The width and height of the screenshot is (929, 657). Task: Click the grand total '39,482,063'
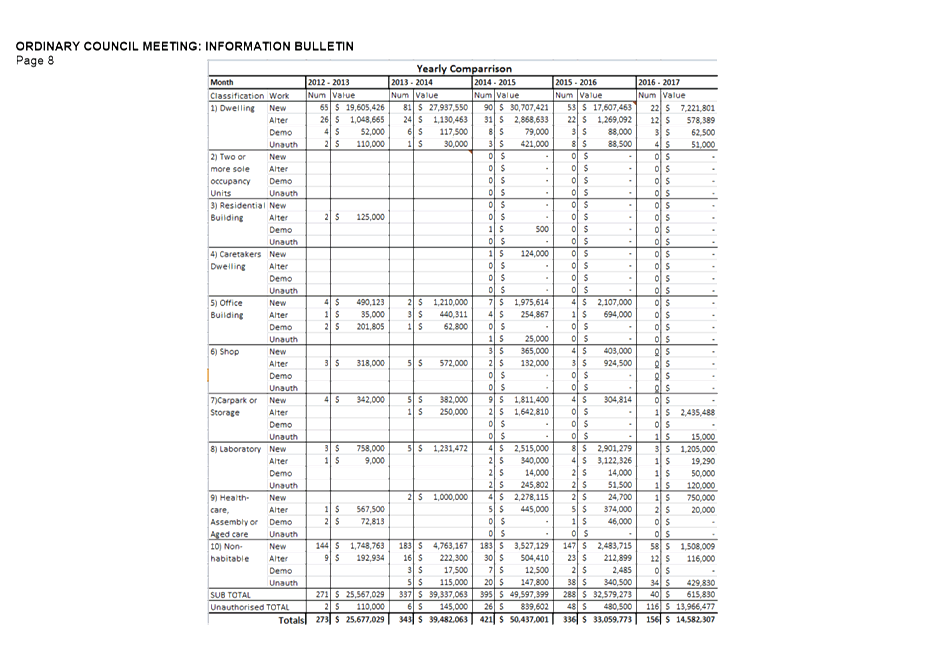pyautogui.click(x=449, y=620)
